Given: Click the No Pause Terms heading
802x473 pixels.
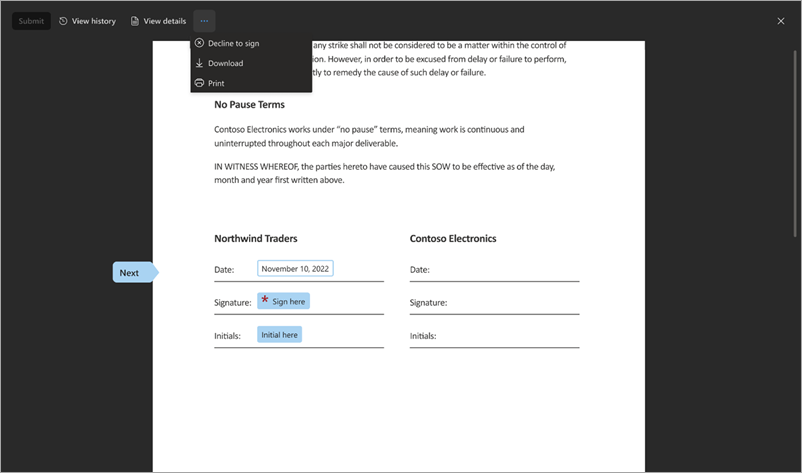Looking at the screenshot, I should (250, 104).
